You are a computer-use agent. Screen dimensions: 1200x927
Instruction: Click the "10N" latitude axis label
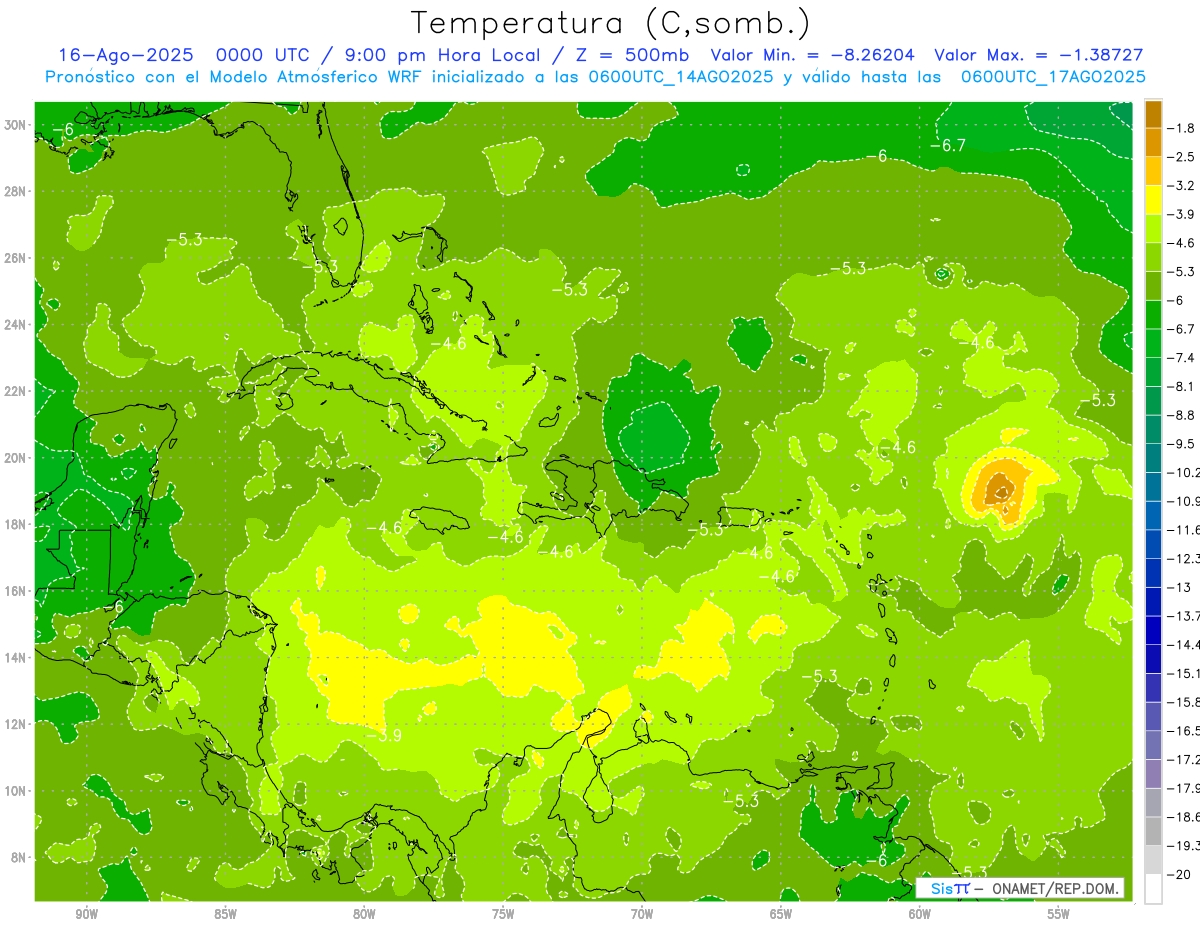(16, 791)
